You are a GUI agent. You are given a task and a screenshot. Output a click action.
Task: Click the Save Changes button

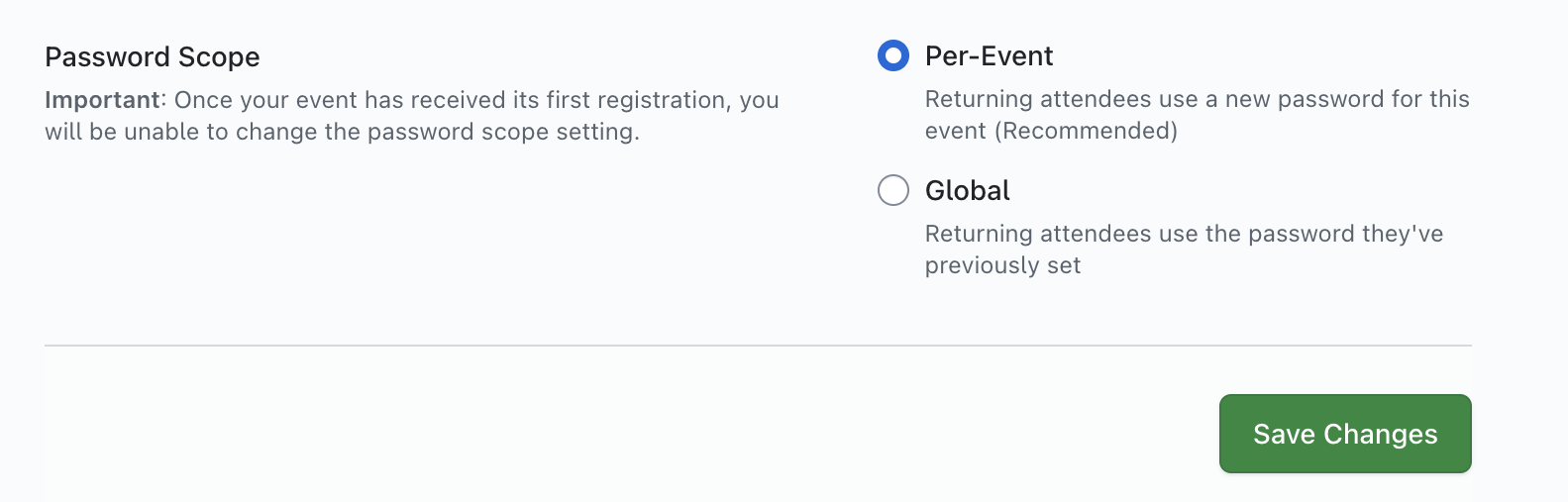(1344, 434)
